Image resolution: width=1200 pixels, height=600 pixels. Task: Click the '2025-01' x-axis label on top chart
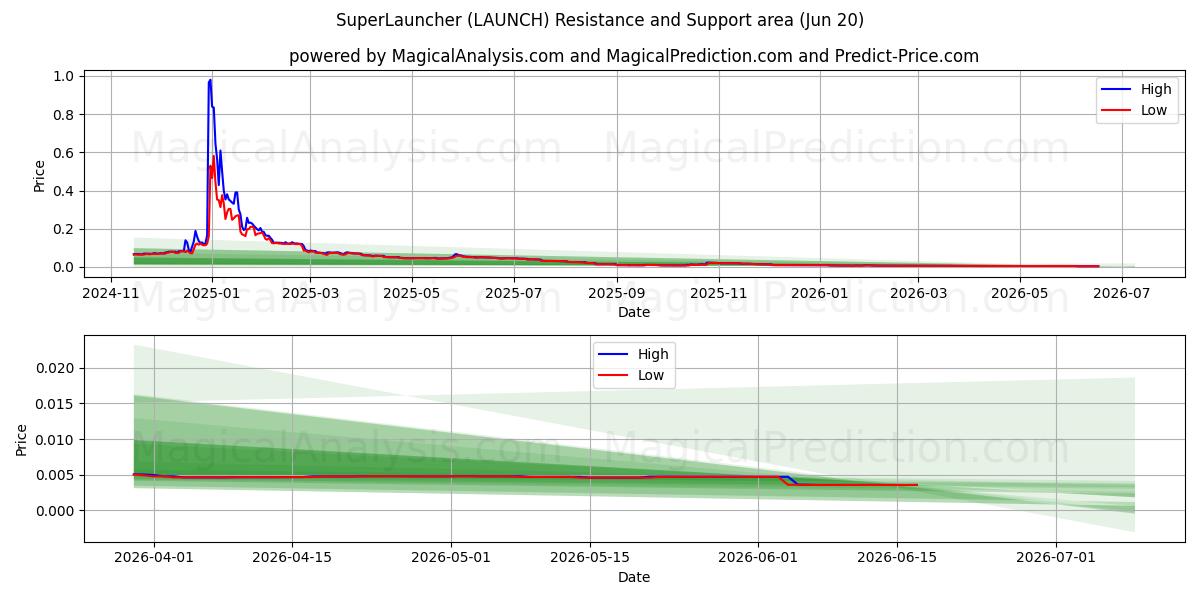click(x=211, y=294)
